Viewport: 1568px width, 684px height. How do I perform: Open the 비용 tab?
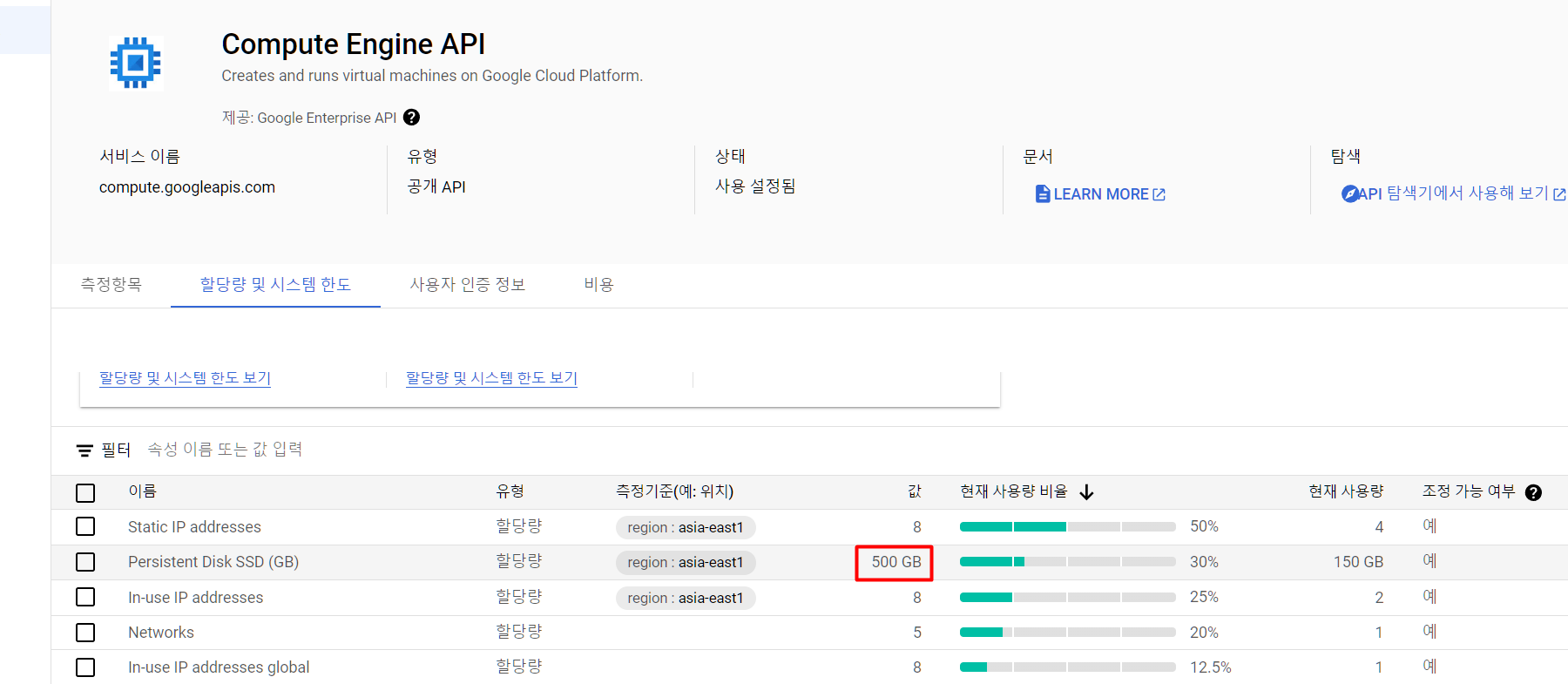click(598, 285)
